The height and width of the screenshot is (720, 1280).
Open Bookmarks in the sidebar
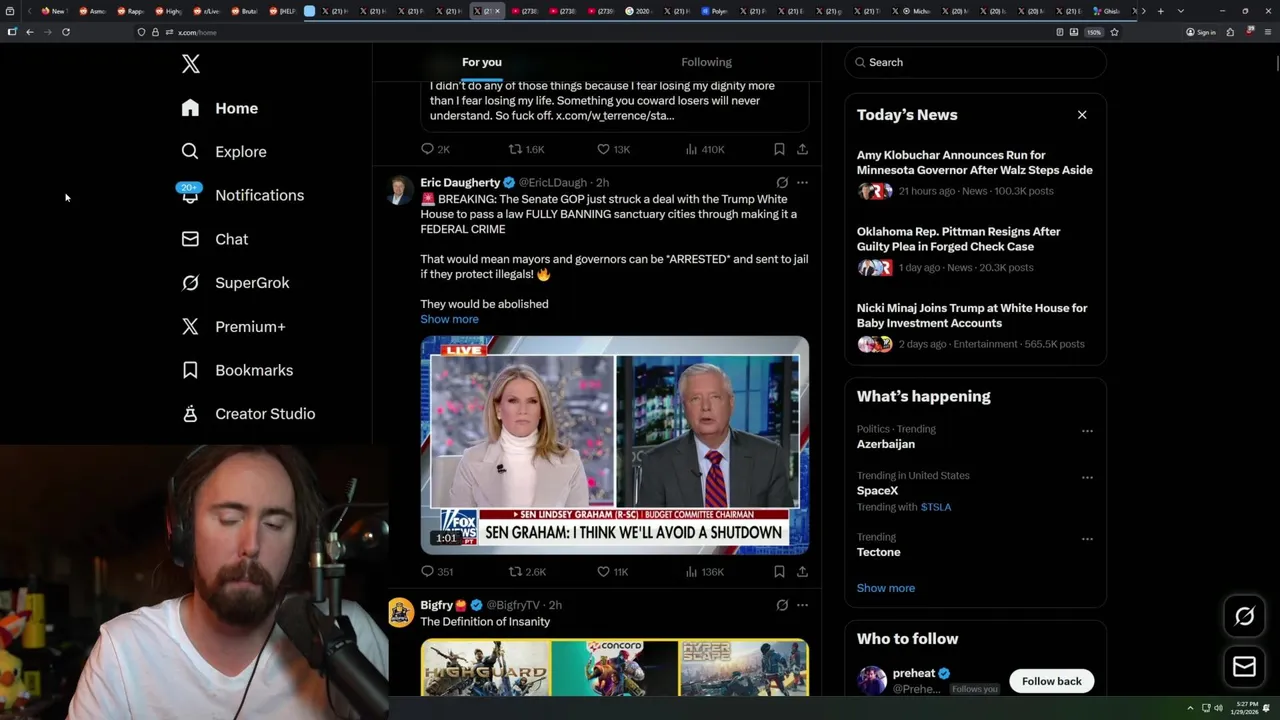[x=237, y=370]
